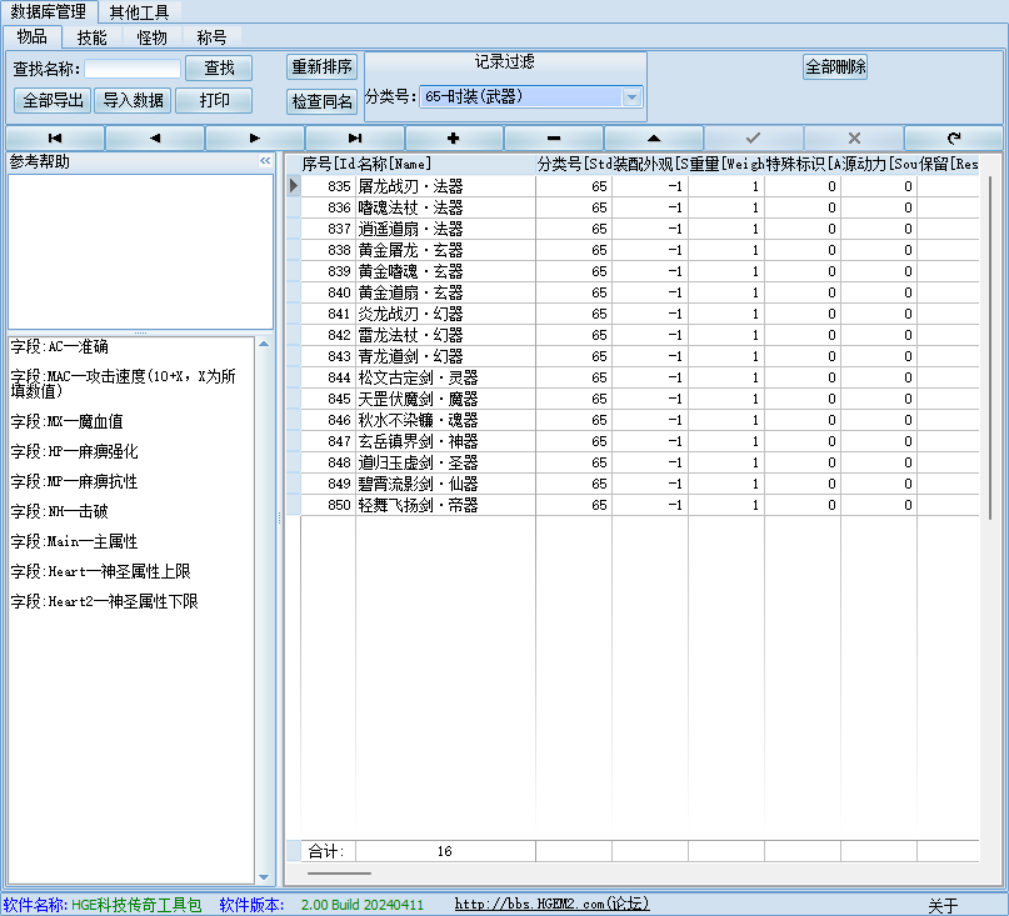The image size is (1009, 916).
Task: Insert new record with plus button
Action: click(454, 138)
